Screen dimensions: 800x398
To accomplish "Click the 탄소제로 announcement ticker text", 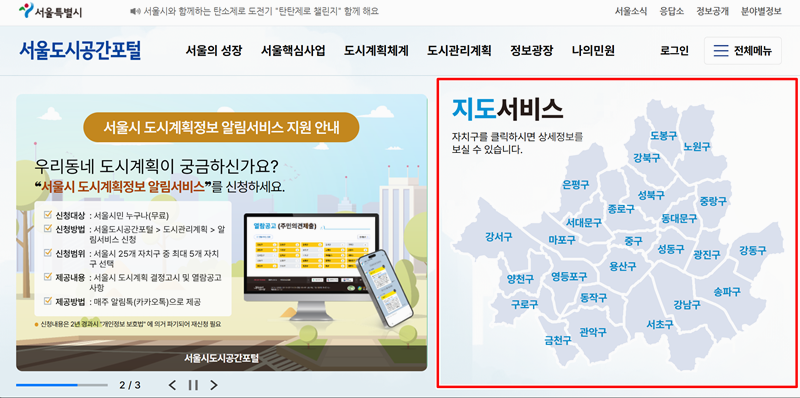I will coord(261,11).
